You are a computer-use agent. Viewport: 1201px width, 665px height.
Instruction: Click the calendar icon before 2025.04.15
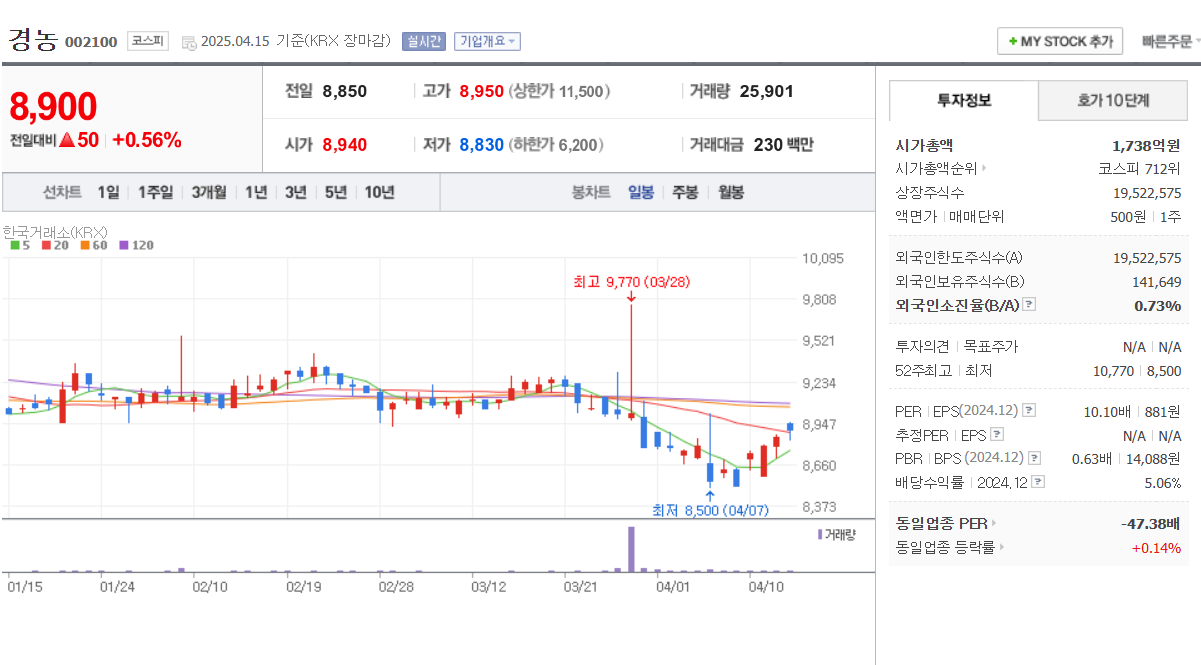188,42
